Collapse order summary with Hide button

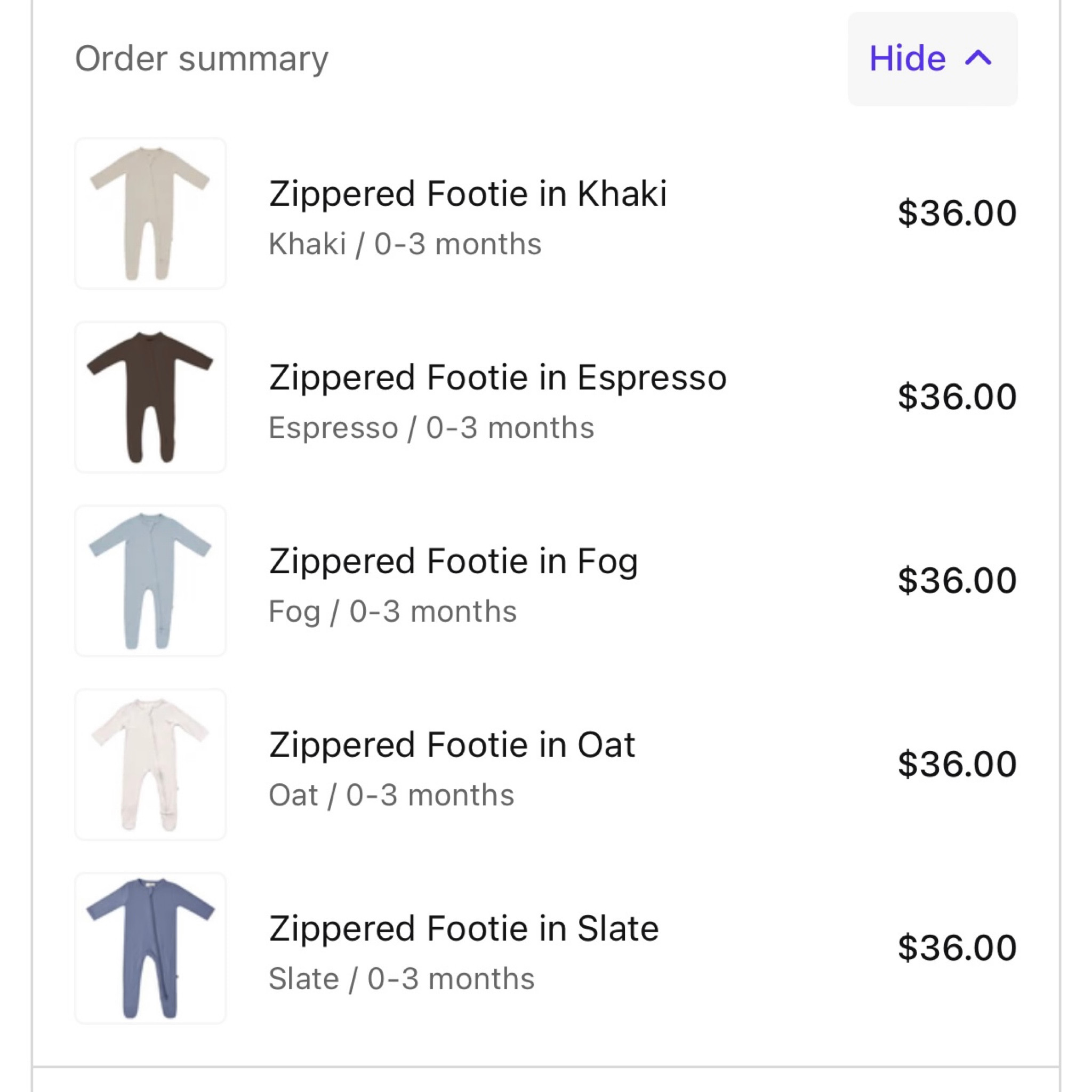932,59
